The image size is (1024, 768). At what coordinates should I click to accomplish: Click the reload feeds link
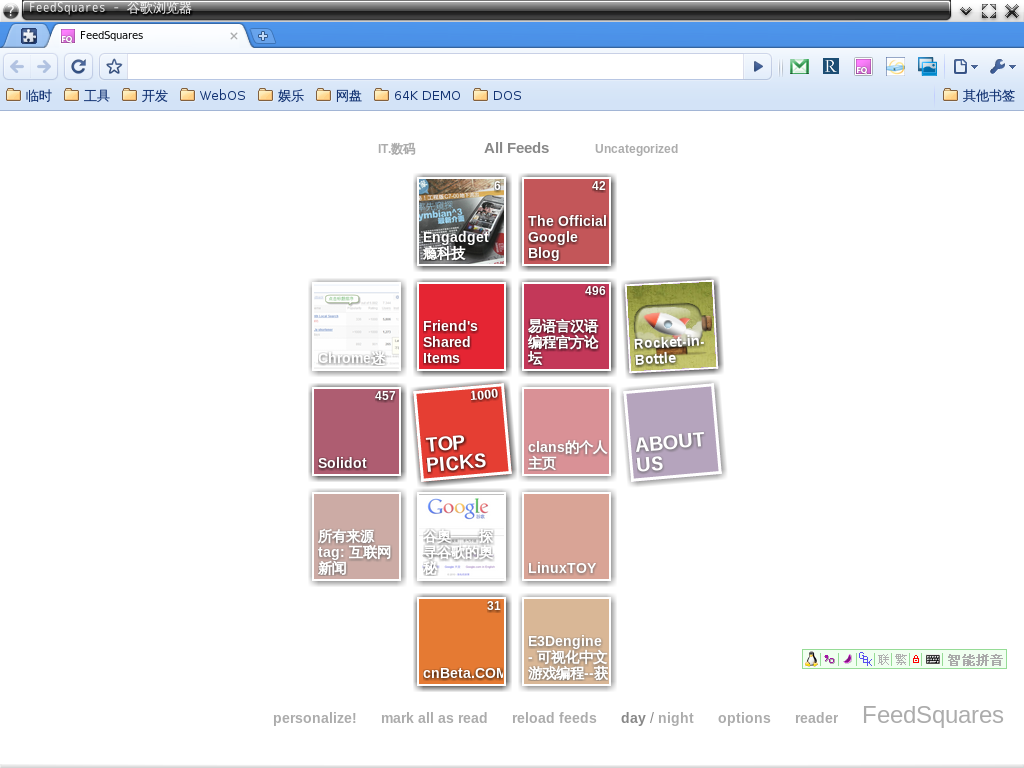554,718
